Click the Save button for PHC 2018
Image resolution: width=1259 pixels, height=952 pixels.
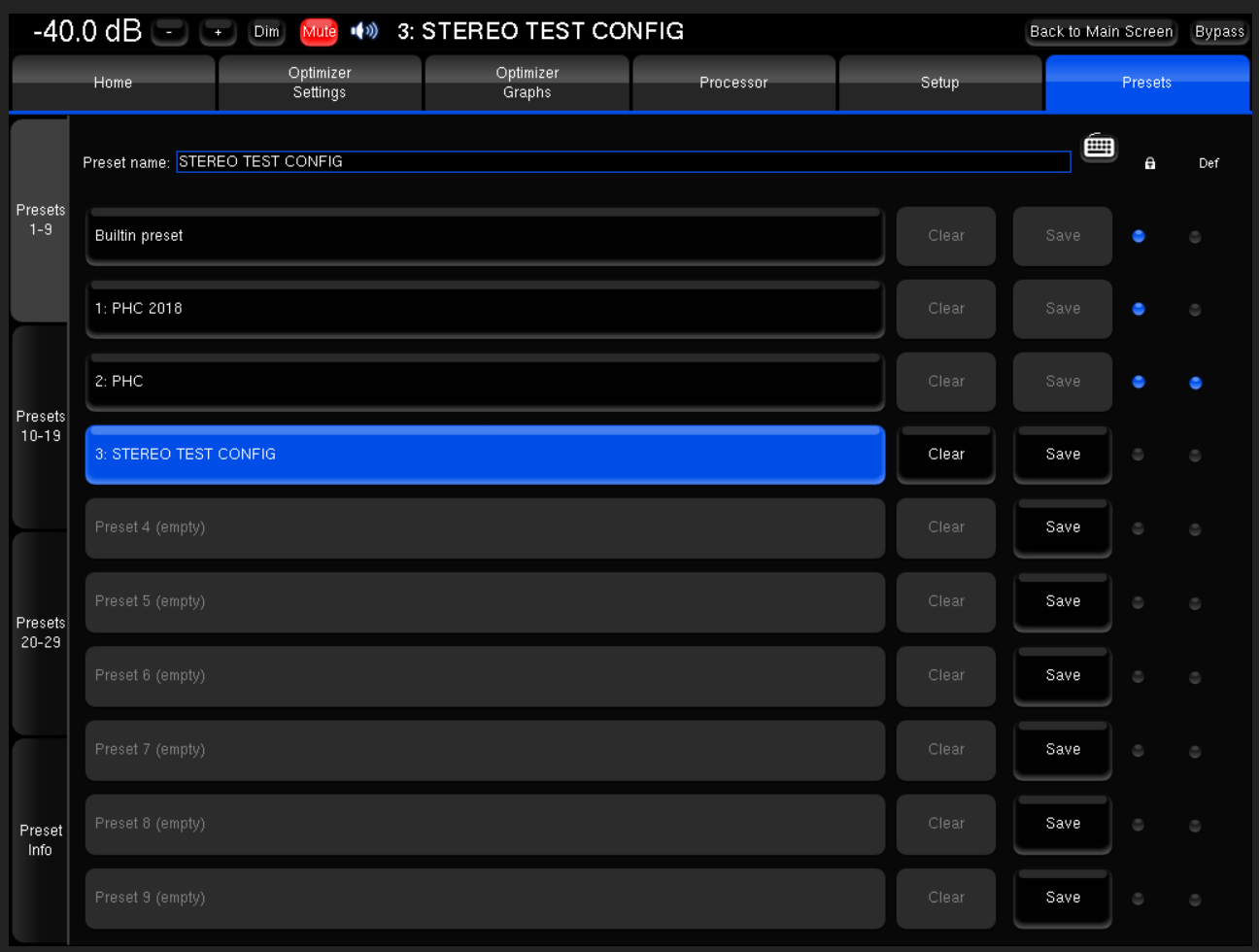pyautogui.click(x=1063, y=309)
